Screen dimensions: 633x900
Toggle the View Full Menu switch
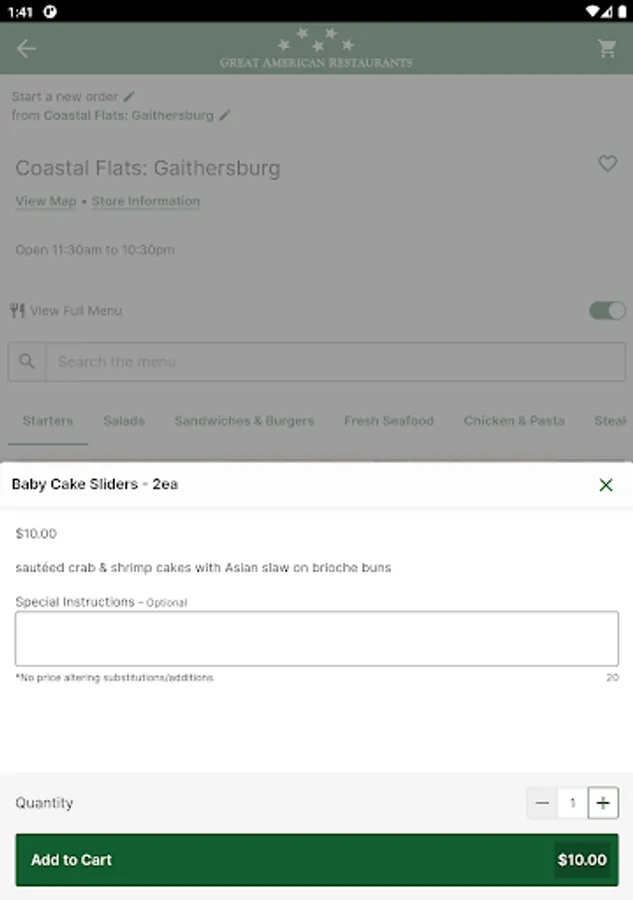pyautogui.click(x=607, y=311)
